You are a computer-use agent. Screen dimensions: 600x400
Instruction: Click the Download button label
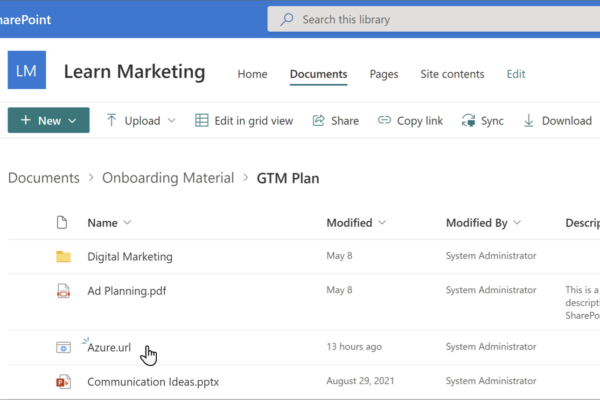[x=567, y=121]
